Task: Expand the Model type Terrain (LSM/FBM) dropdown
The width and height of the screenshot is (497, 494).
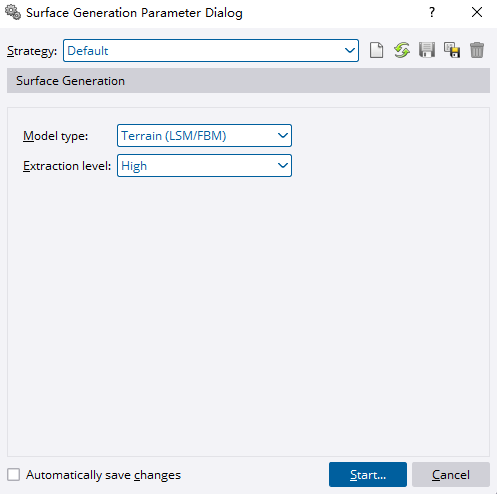Action: [204, 136]
